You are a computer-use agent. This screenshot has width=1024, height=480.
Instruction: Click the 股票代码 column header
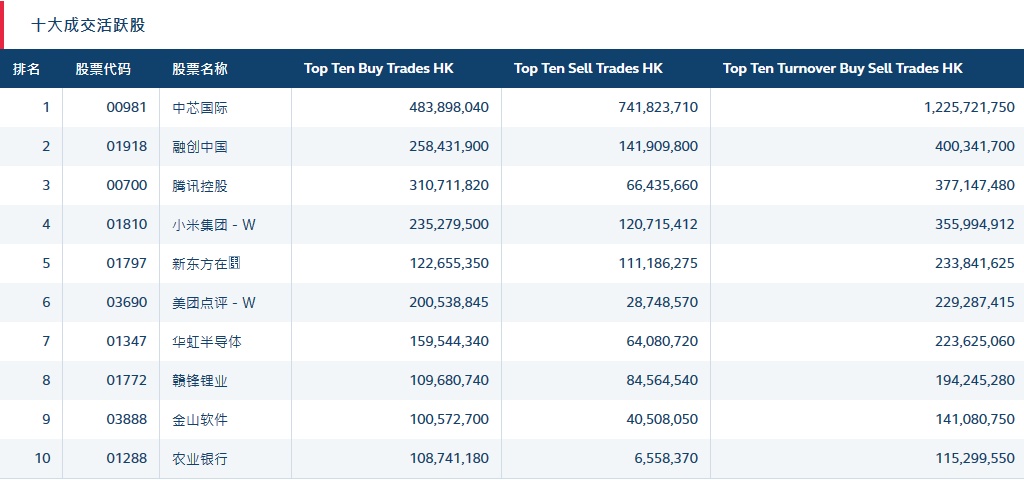pos(103,69)
